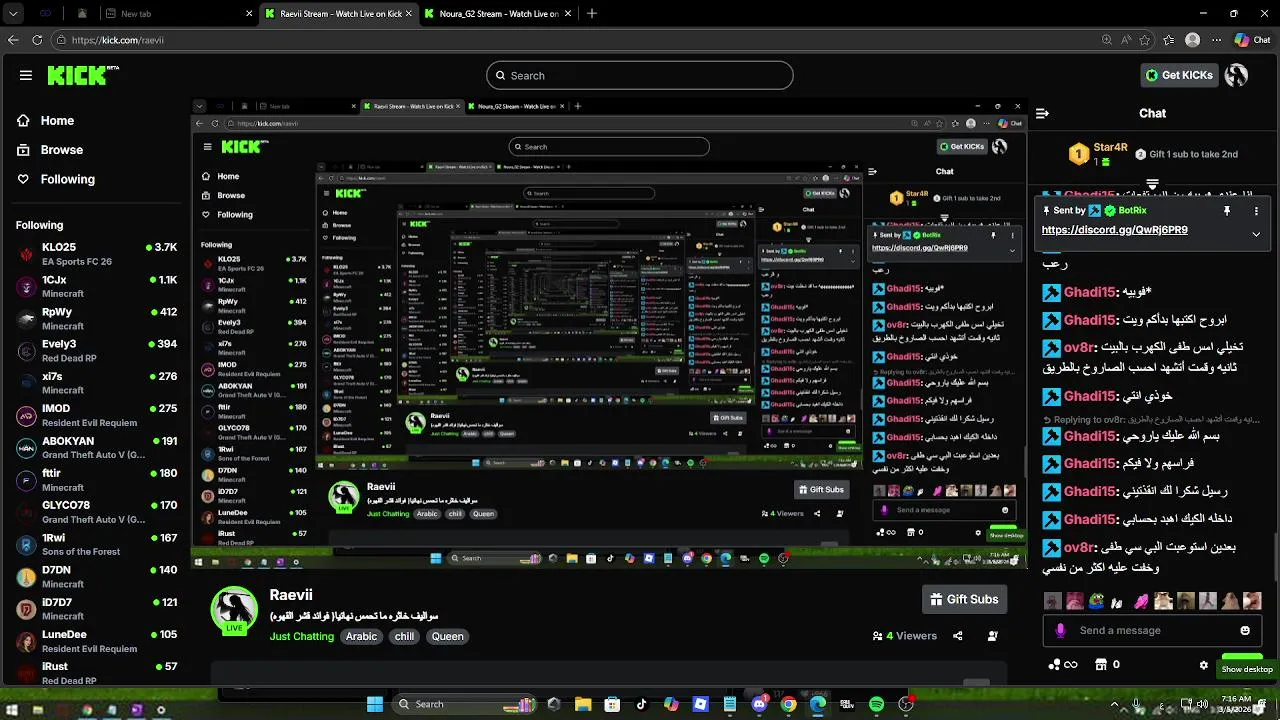Open the channel points infinity icon

[x=1063, y=664]
